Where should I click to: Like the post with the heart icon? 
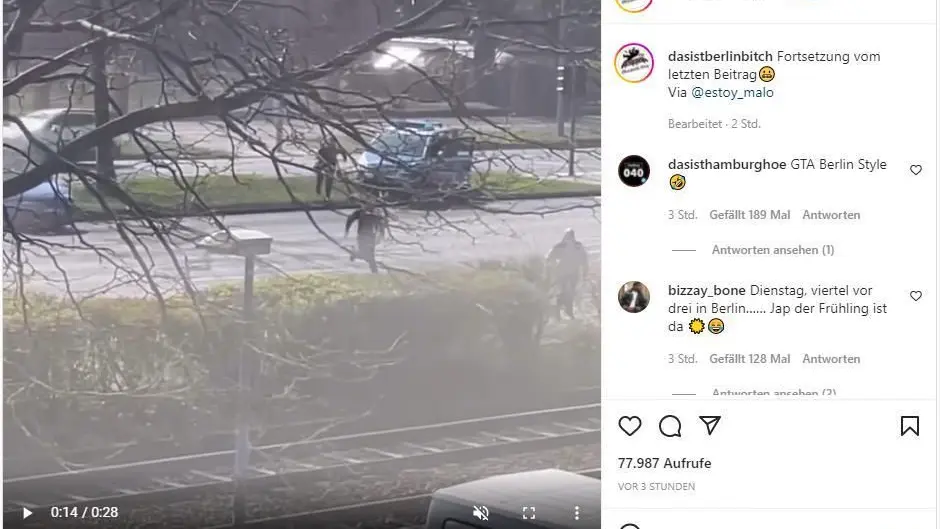[629, 426]
